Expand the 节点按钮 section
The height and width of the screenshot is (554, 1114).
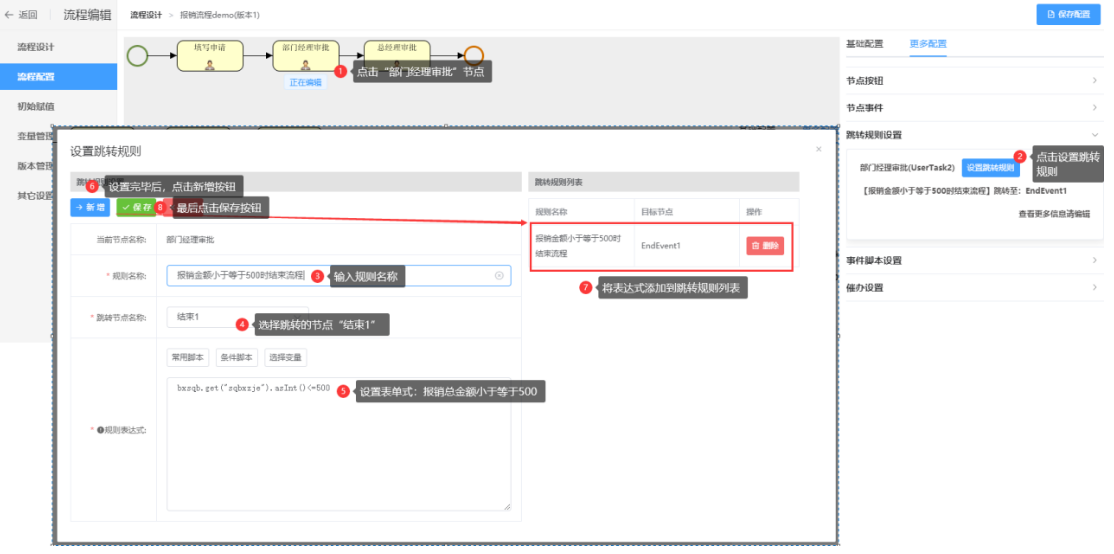tap(974, 81)
